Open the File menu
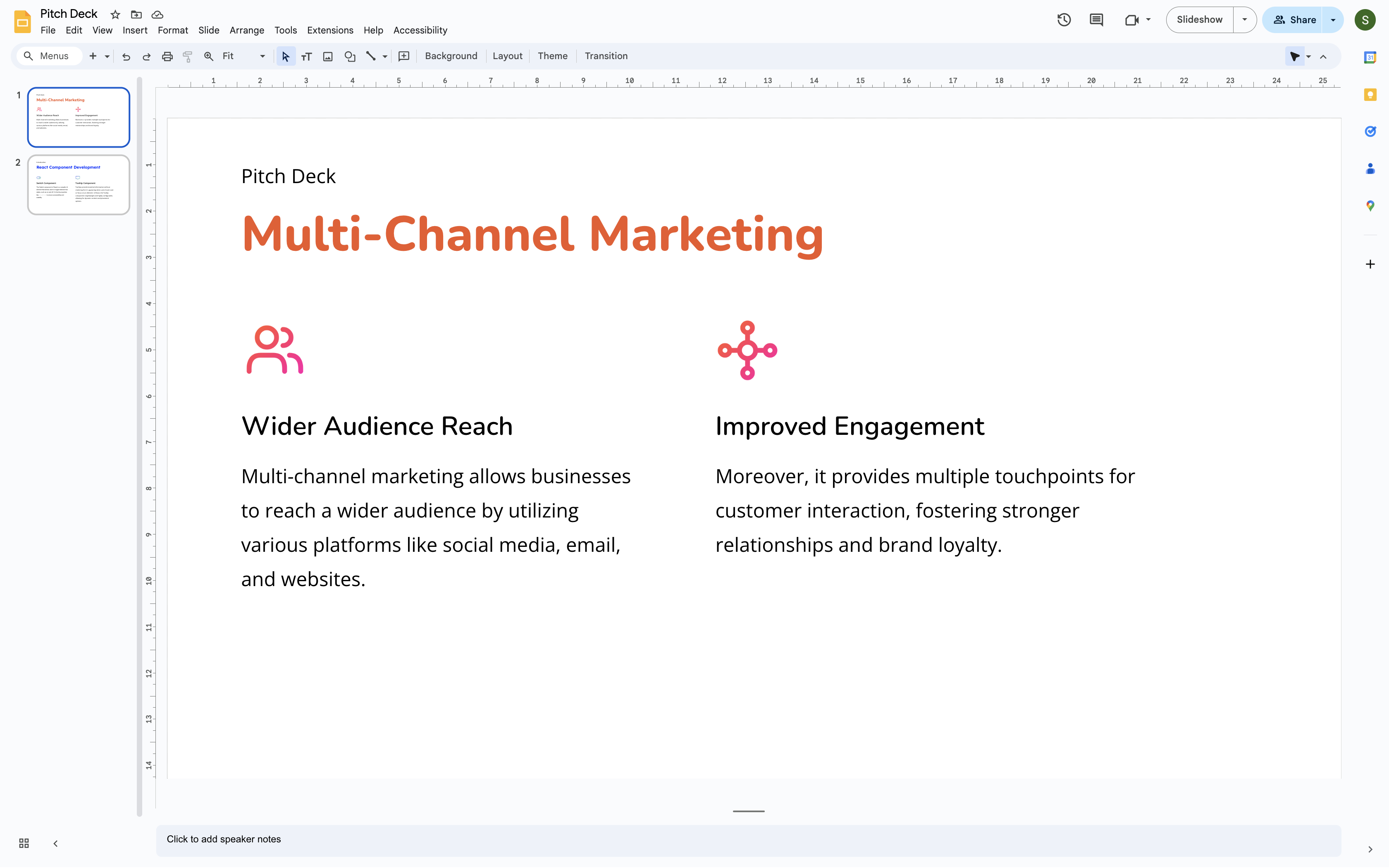The height and width of the screenshot is (868, 1389). (48, 30)
